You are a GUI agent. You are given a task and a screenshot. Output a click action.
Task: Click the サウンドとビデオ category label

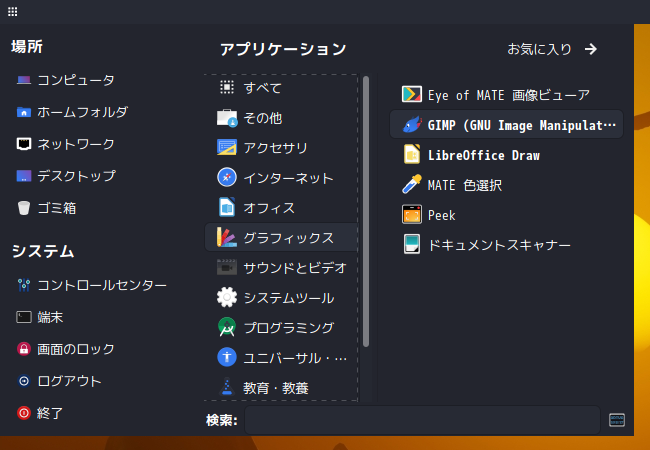tap(295, 268)
